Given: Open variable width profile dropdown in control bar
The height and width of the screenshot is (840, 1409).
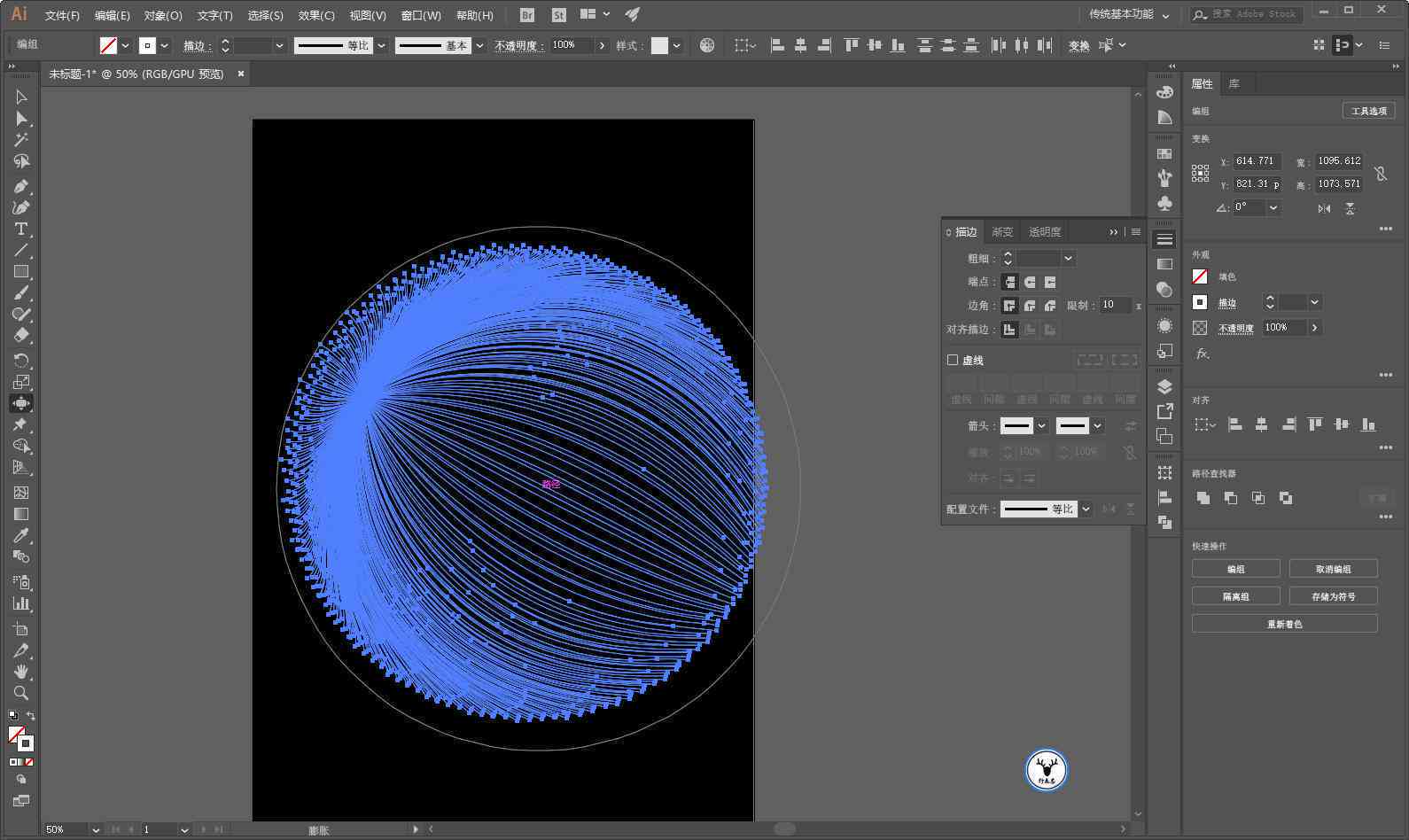Looking at the screenshot, I should click(x=381, y=45).
